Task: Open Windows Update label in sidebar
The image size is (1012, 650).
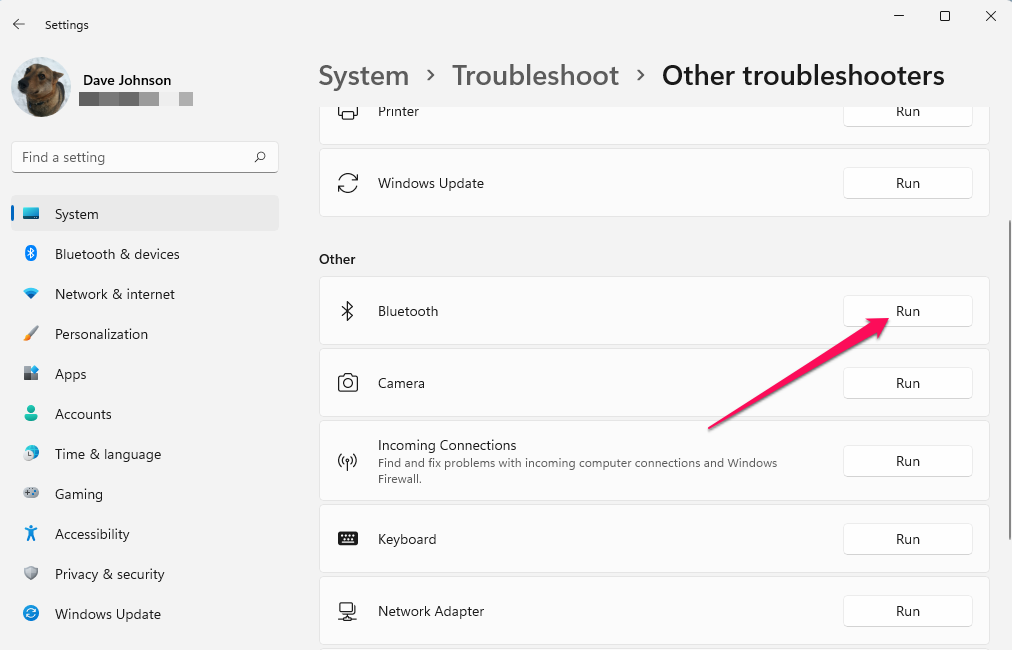Action: 108,614
